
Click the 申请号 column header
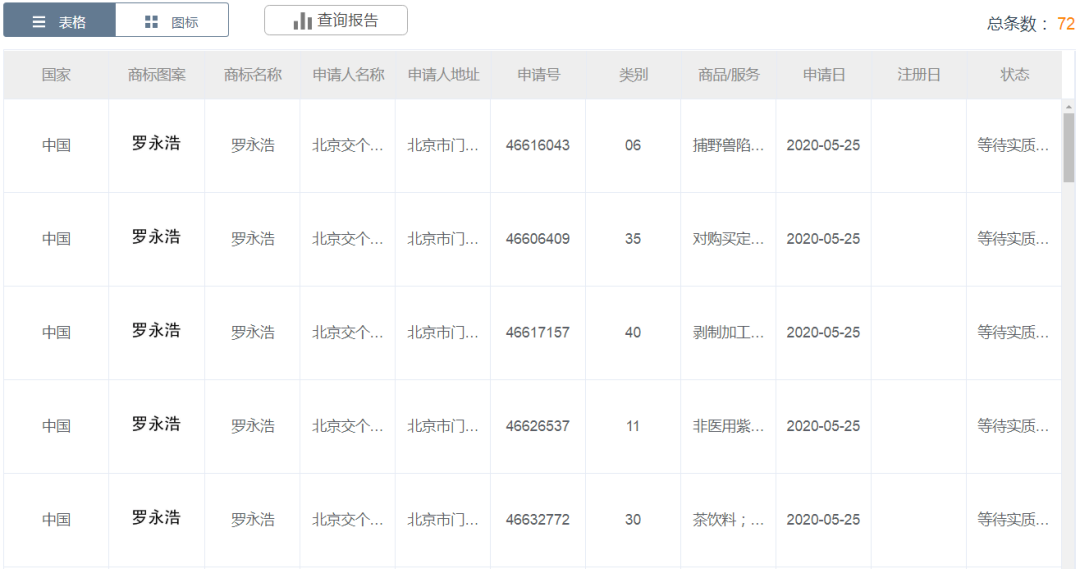[x=538, y=74]
